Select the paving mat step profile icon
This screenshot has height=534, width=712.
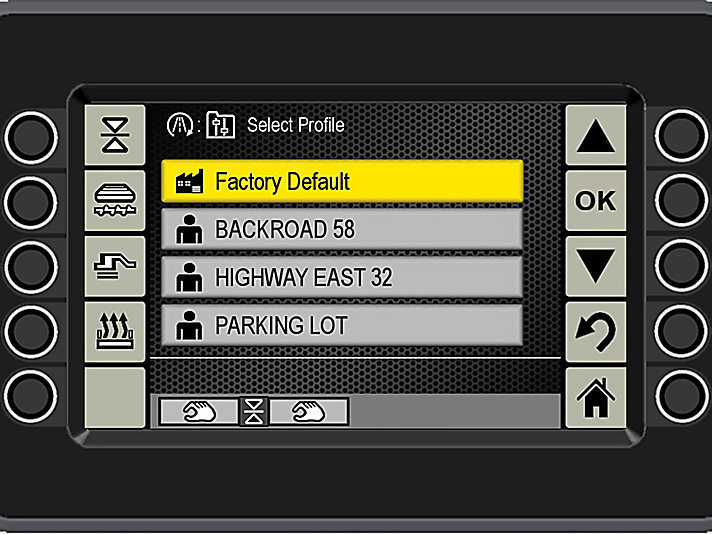(115, 266)
